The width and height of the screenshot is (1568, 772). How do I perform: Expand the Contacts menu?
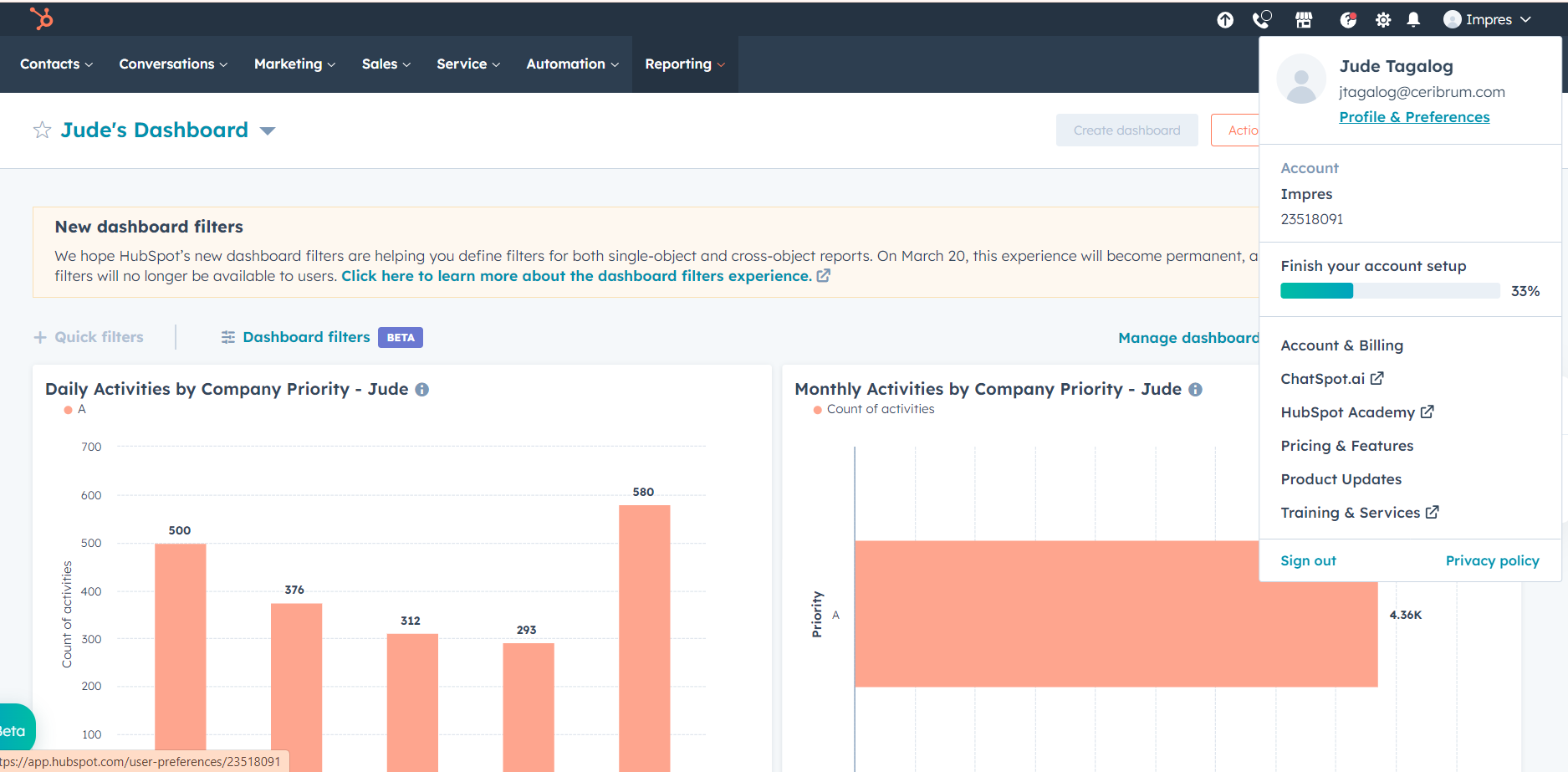(x=56, y=64)
